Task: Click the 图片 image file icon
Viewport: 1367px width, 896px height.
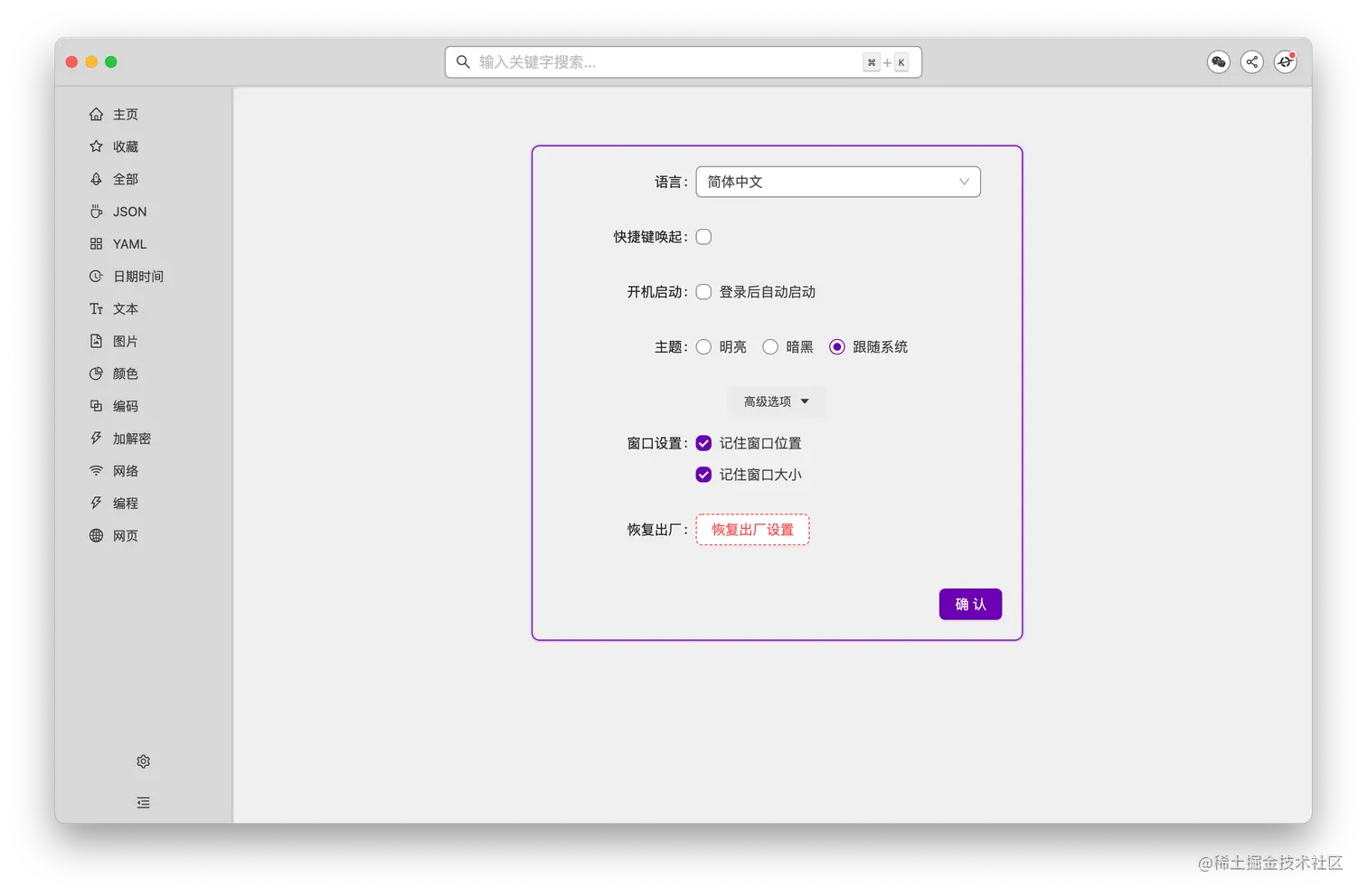Action: tap(96, 341)
